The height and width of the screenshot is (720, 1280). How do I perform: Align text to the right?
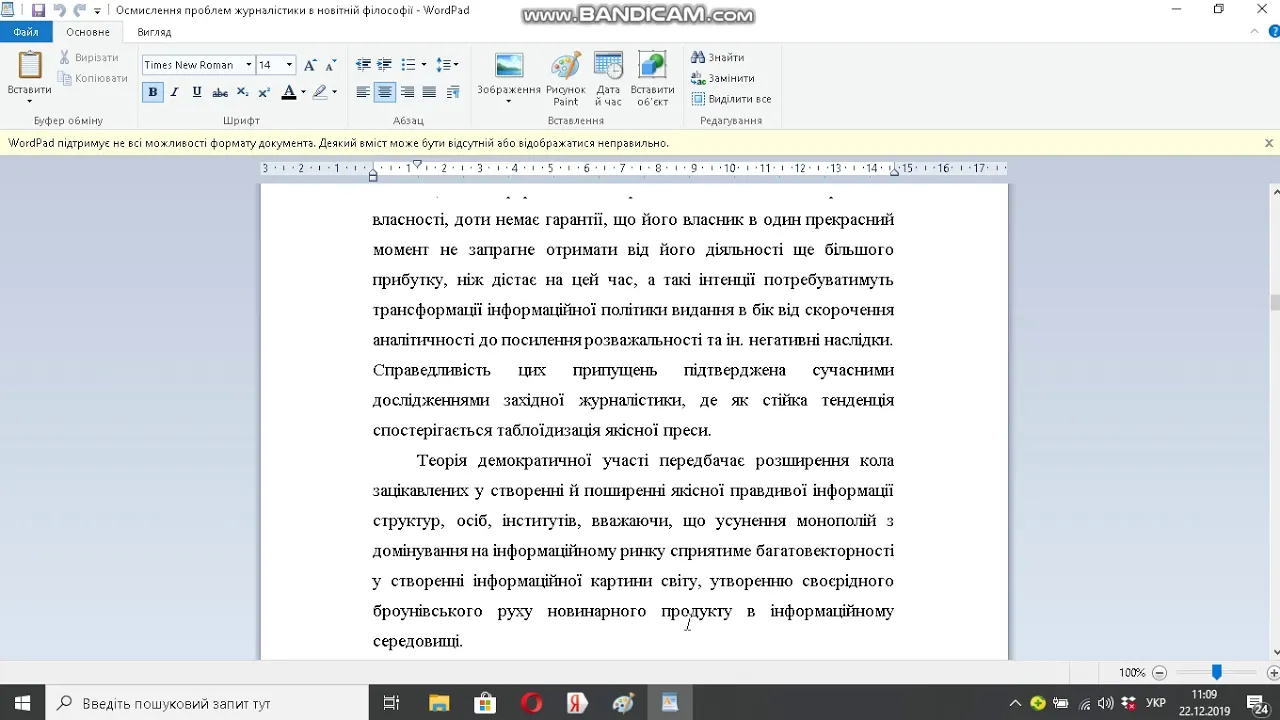407,92
